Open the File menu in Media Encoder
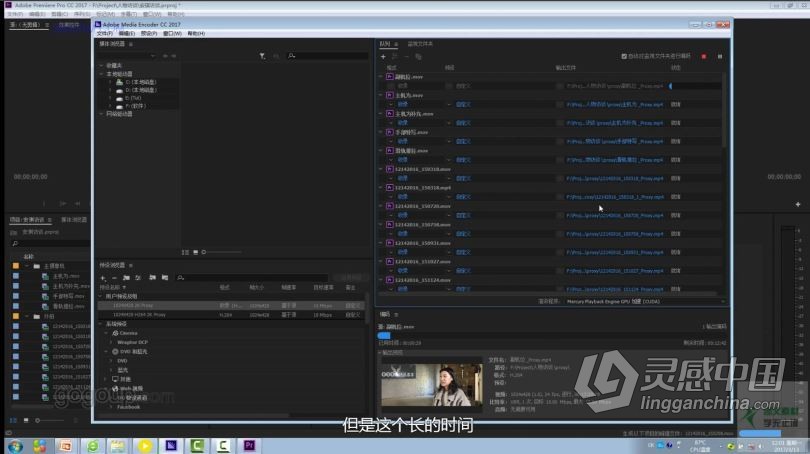Image resolution: width=810 pixels, height=454 pixels. click(103, 33)
